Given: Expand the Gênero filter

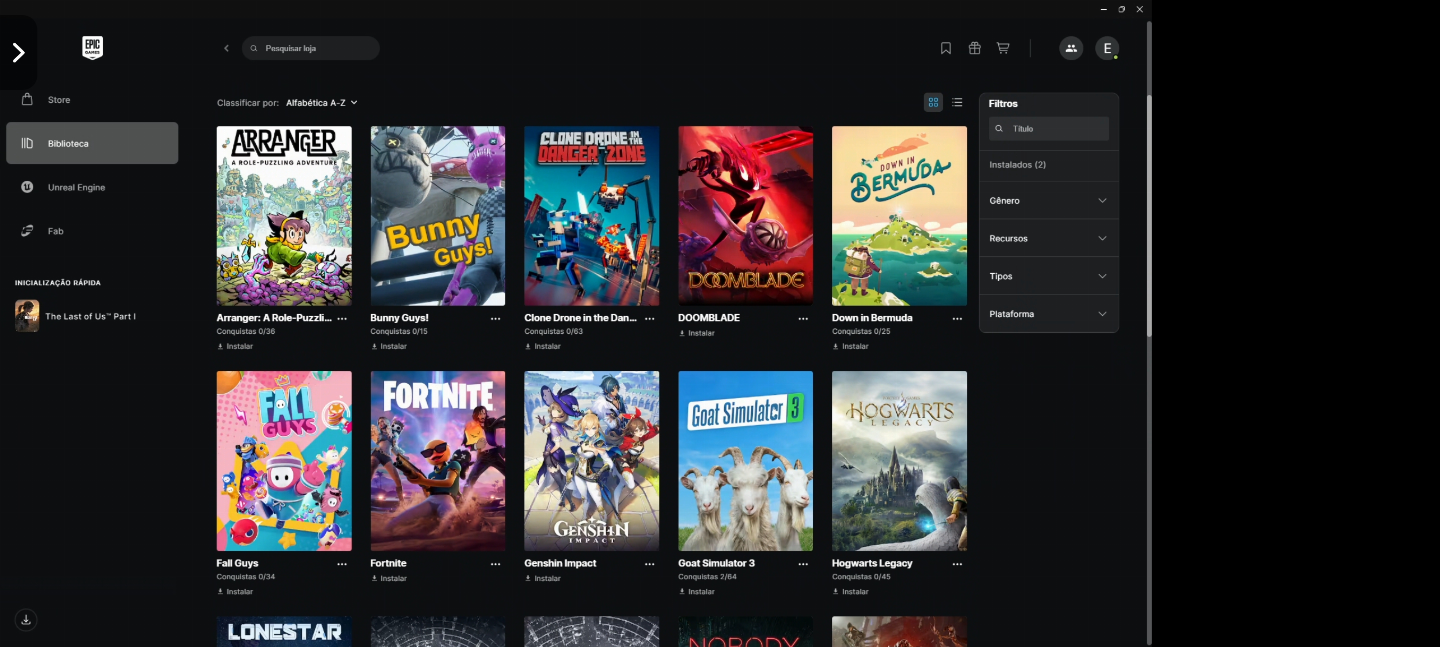Looking at the screenshot, I should pyautogui.click(x=1049, y=201).
